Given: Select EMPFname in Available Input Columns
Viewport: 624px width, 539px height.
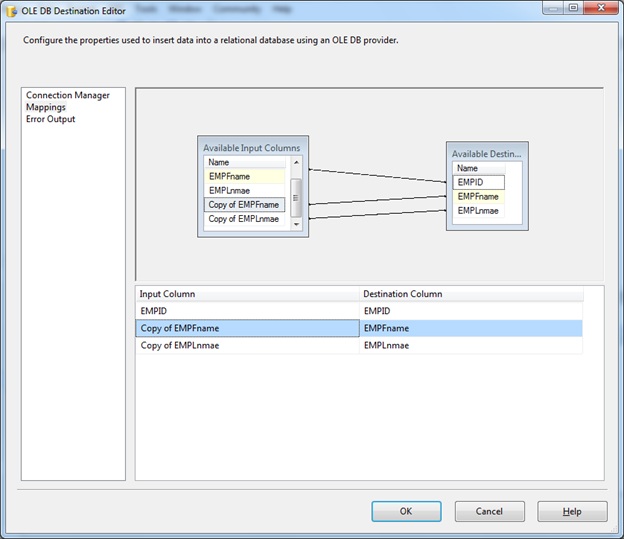Looking at the screenshot, I should [245, 176].
